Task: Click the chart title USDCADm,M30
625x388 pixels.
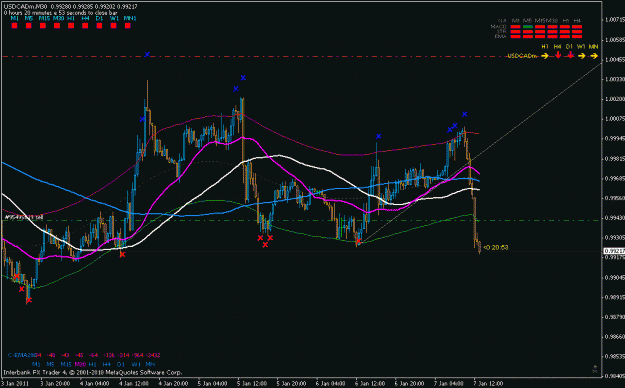Action: pyautogui.click(x=25, y=7)
